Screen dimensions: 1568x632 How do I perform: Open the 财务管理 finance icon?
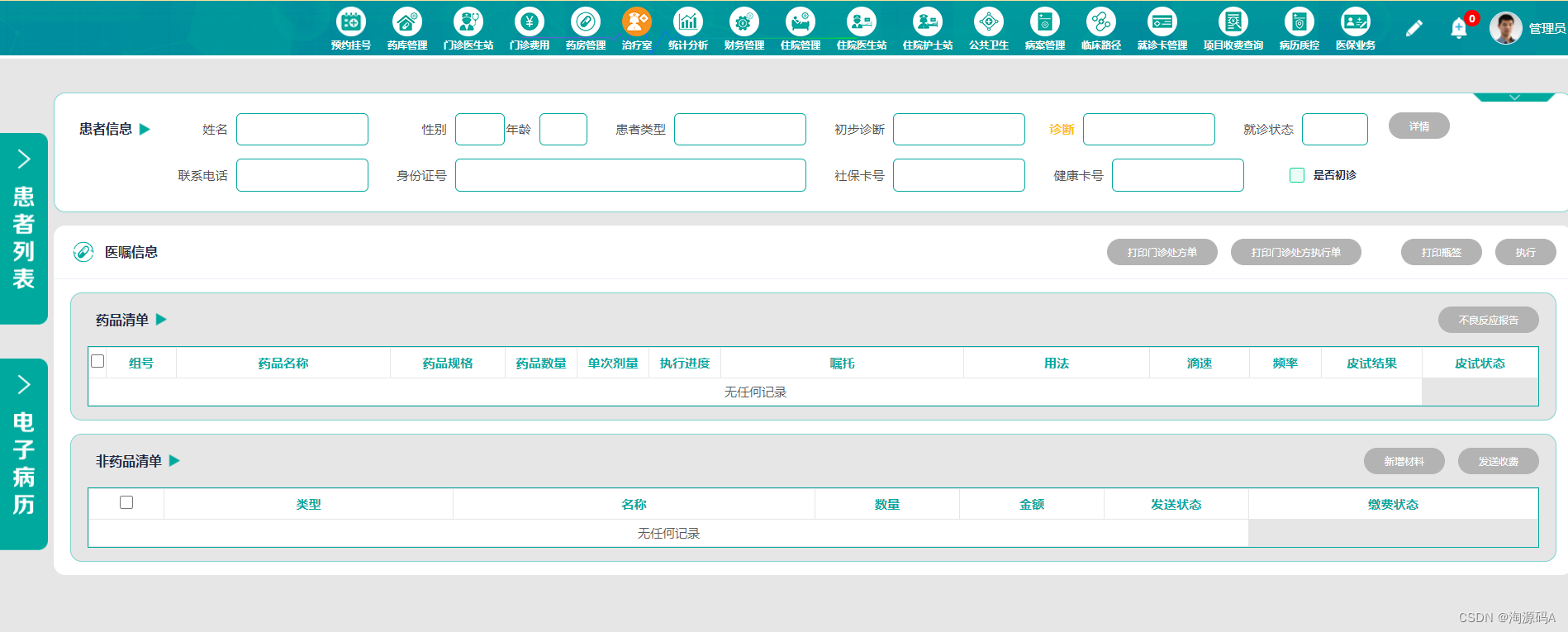click(x=744, y=22)
